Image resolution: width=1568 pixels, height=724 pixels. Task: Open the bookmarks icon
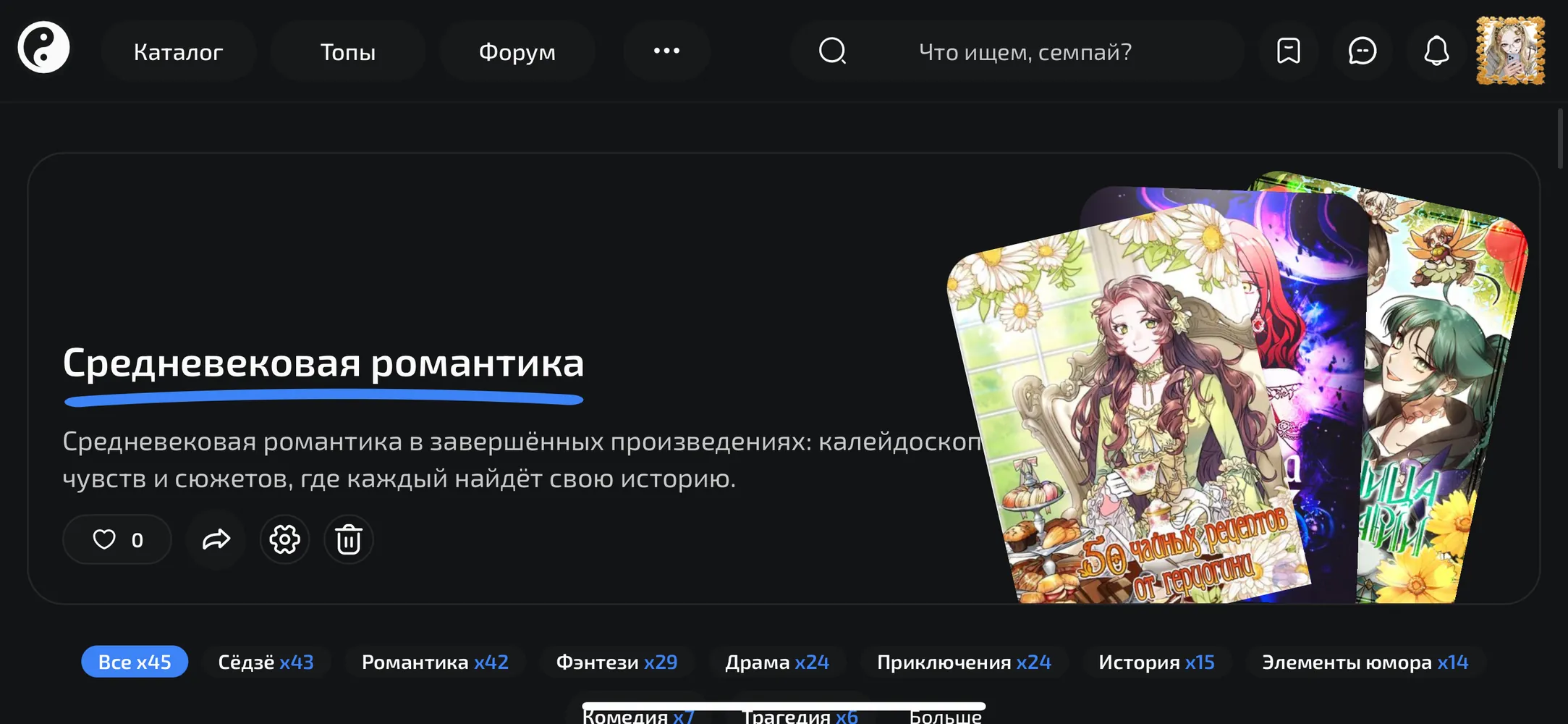pyautogui.click(x=1289, y=51)
